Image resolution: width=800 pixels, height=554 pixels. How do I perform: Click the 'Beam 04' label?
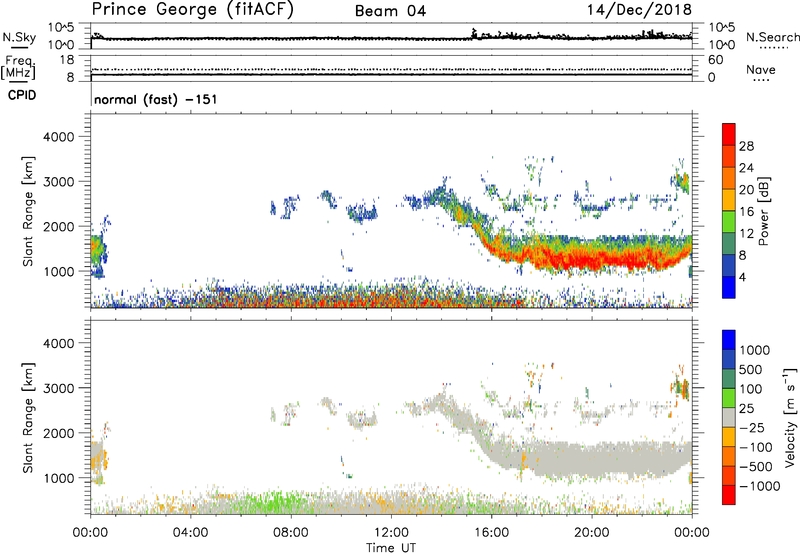(x=390, y=11)
